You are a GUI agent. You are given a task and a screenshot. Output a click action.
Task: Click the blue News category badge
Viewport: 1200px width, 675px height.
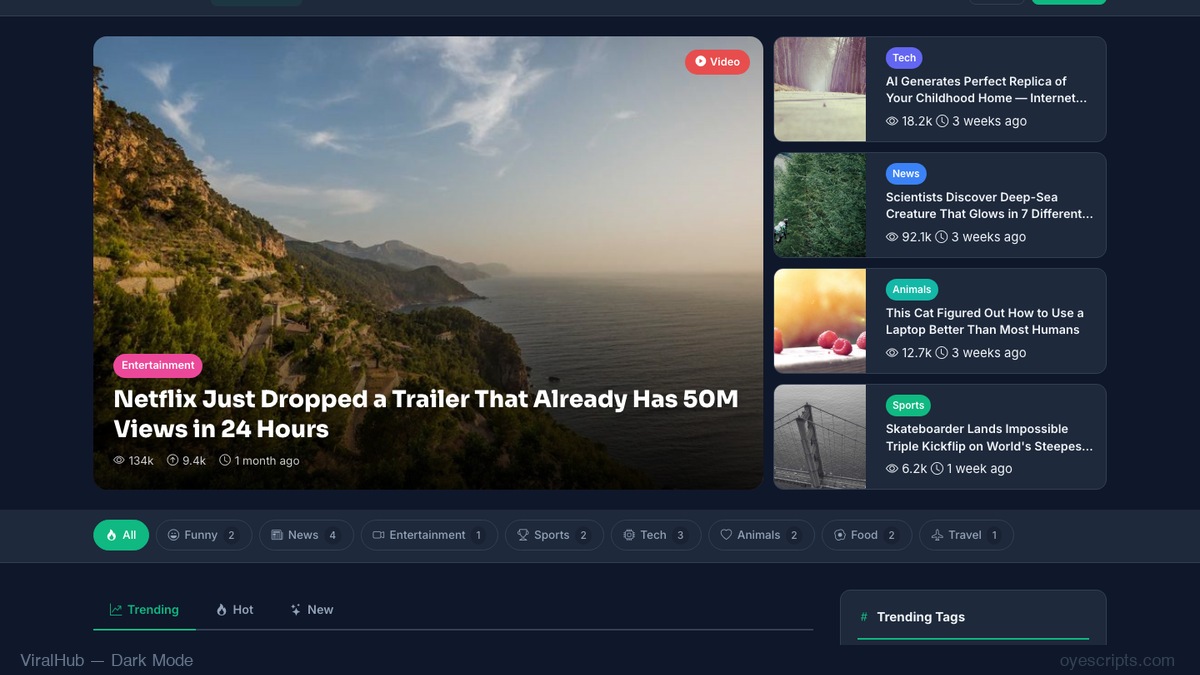click(906, 174)
